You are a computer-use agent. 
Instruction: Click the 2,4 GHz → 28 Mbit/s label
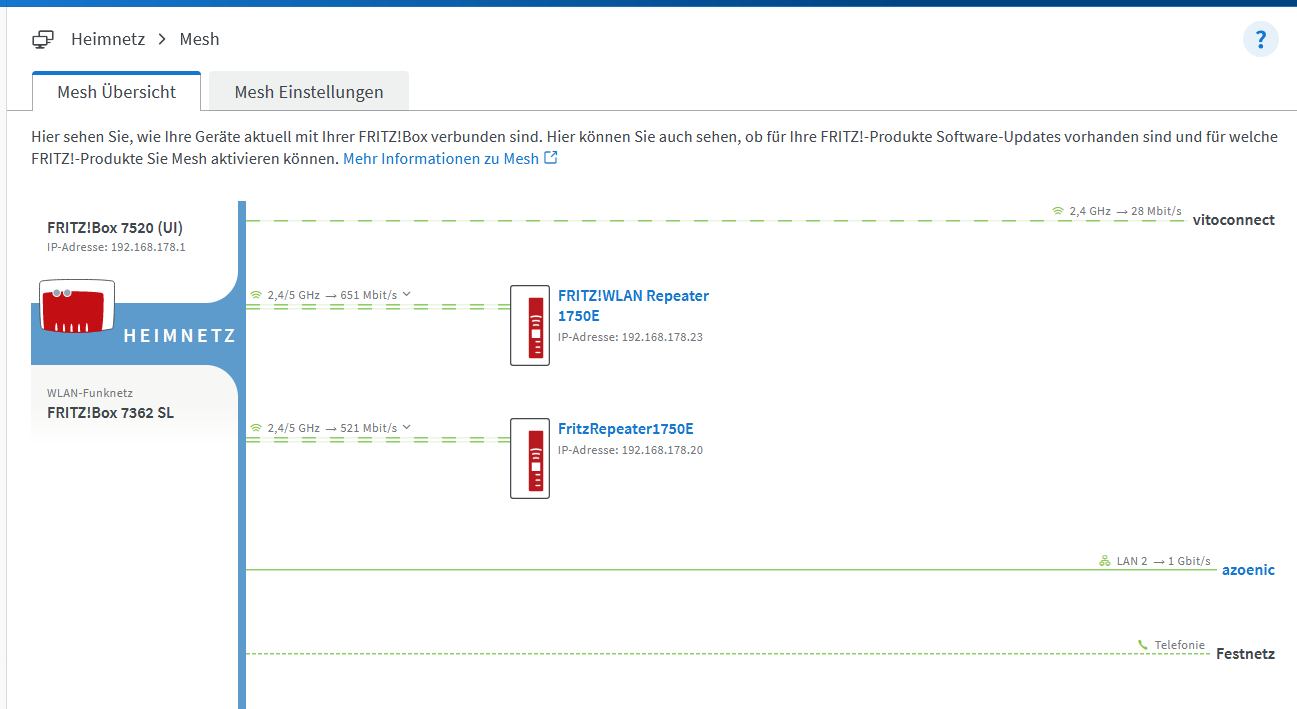(1125, 211)
